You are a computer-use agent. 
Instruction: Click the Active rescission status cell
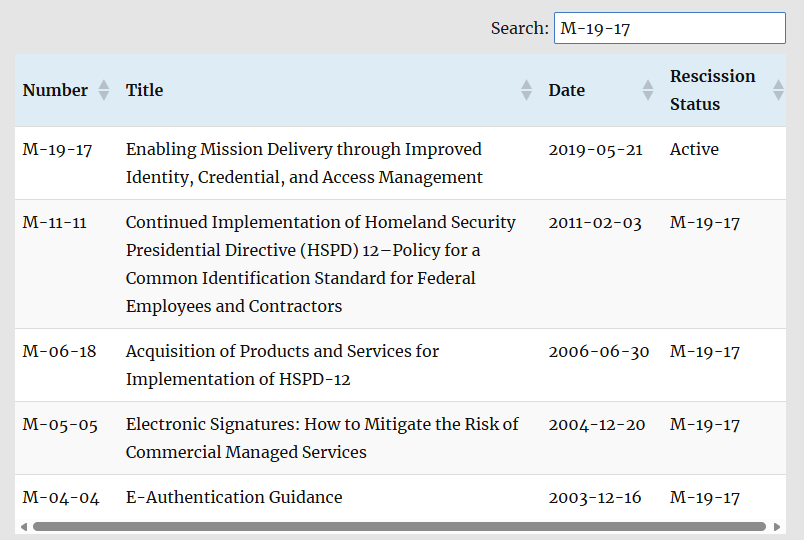(694, 149)
